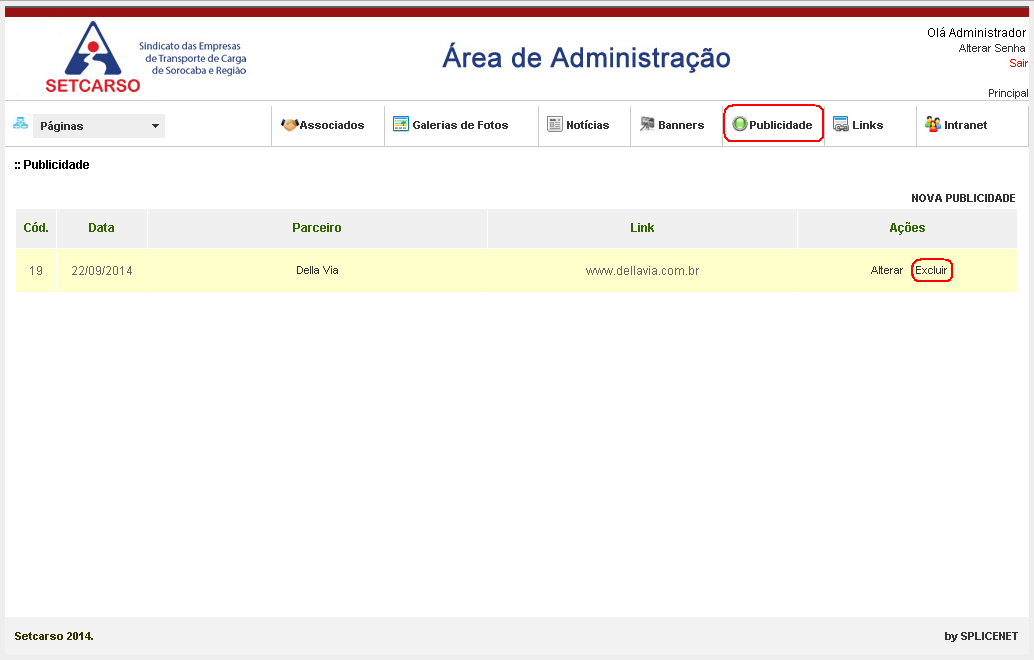This screenshot has width=1034, height=660.
Task: Click the green Publicidade icon
Action: [740, 124]
